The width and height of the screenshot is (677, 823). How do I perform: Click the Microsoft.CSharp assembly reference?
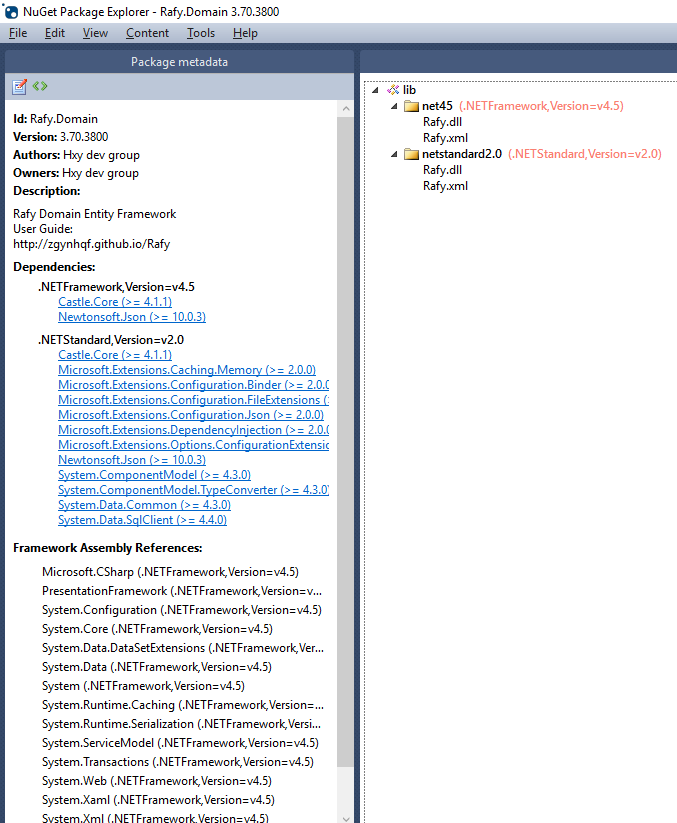coord(171,572)
